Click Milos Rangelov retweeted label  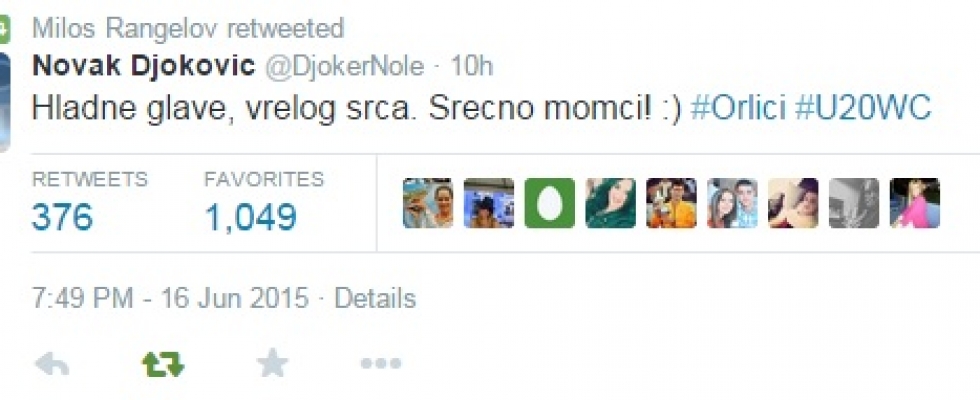pos(188,28)
